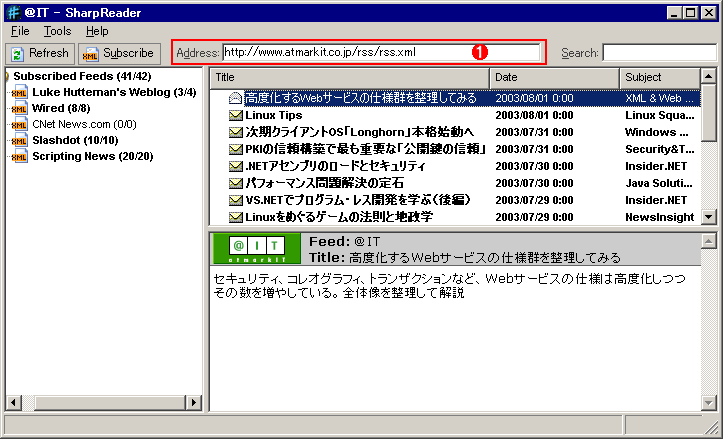Click the envelope icon for Longhorn article
Viewport: 723px width, 439px height.
(x=236, y=132)
